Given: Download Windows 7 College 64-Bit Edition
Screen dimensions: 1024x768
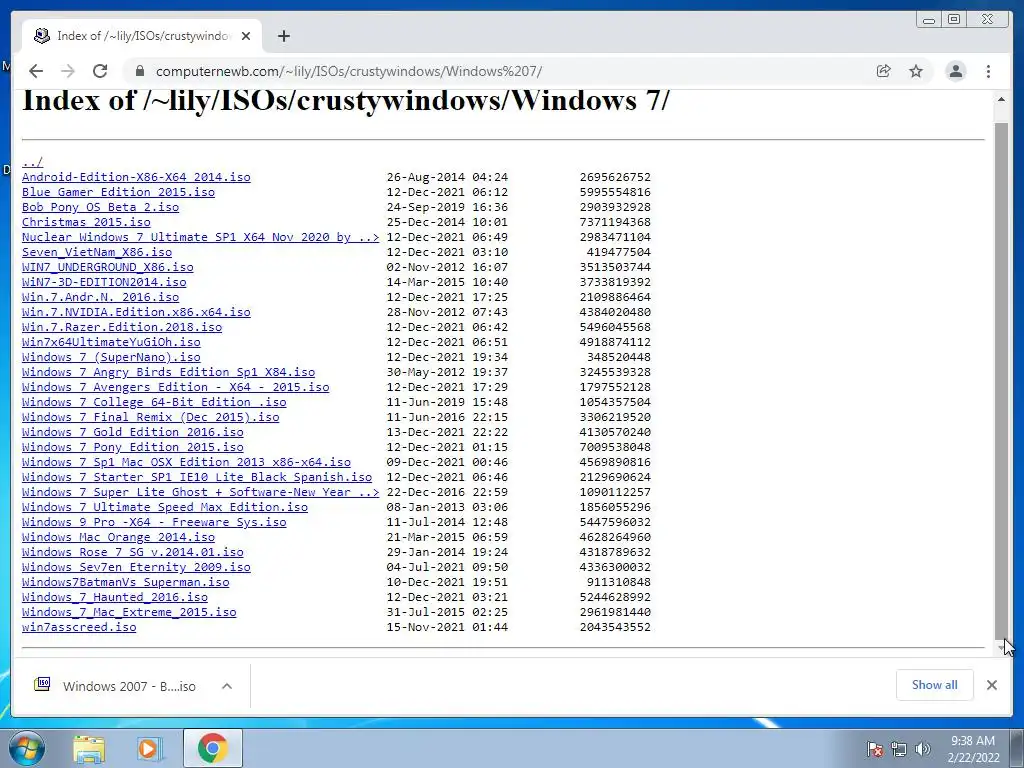Looking at the screenshot, I should [153, 402].
